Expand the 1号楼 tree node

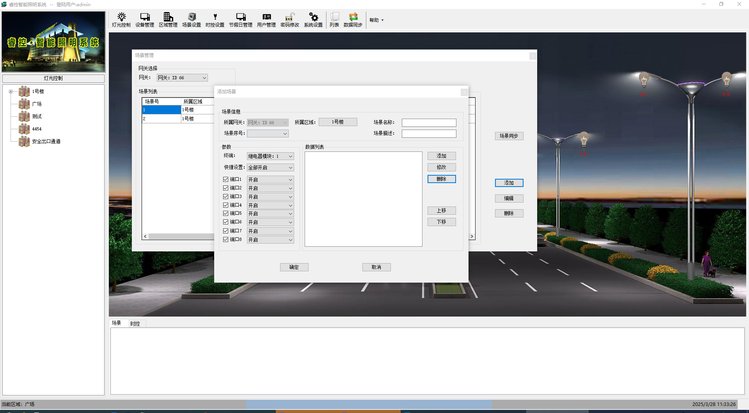10,93
